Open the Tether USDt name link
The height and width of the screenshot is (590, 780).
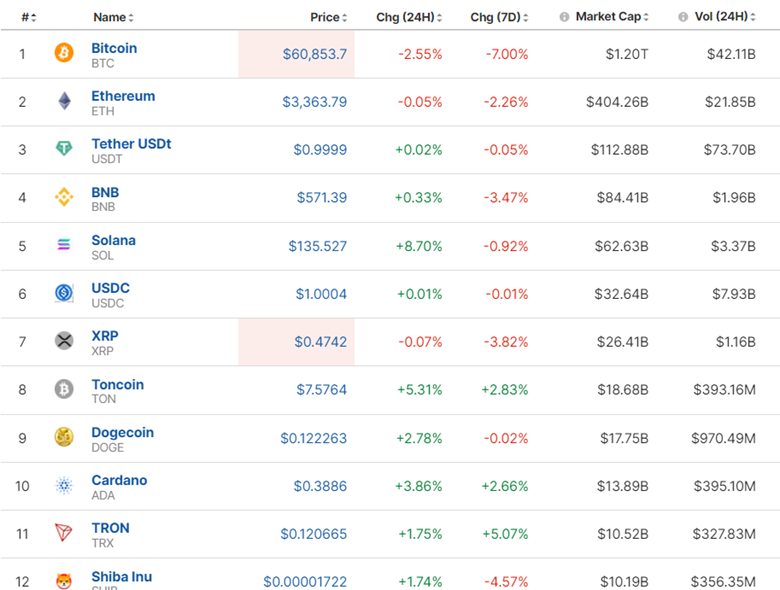(x=131, y=144)
